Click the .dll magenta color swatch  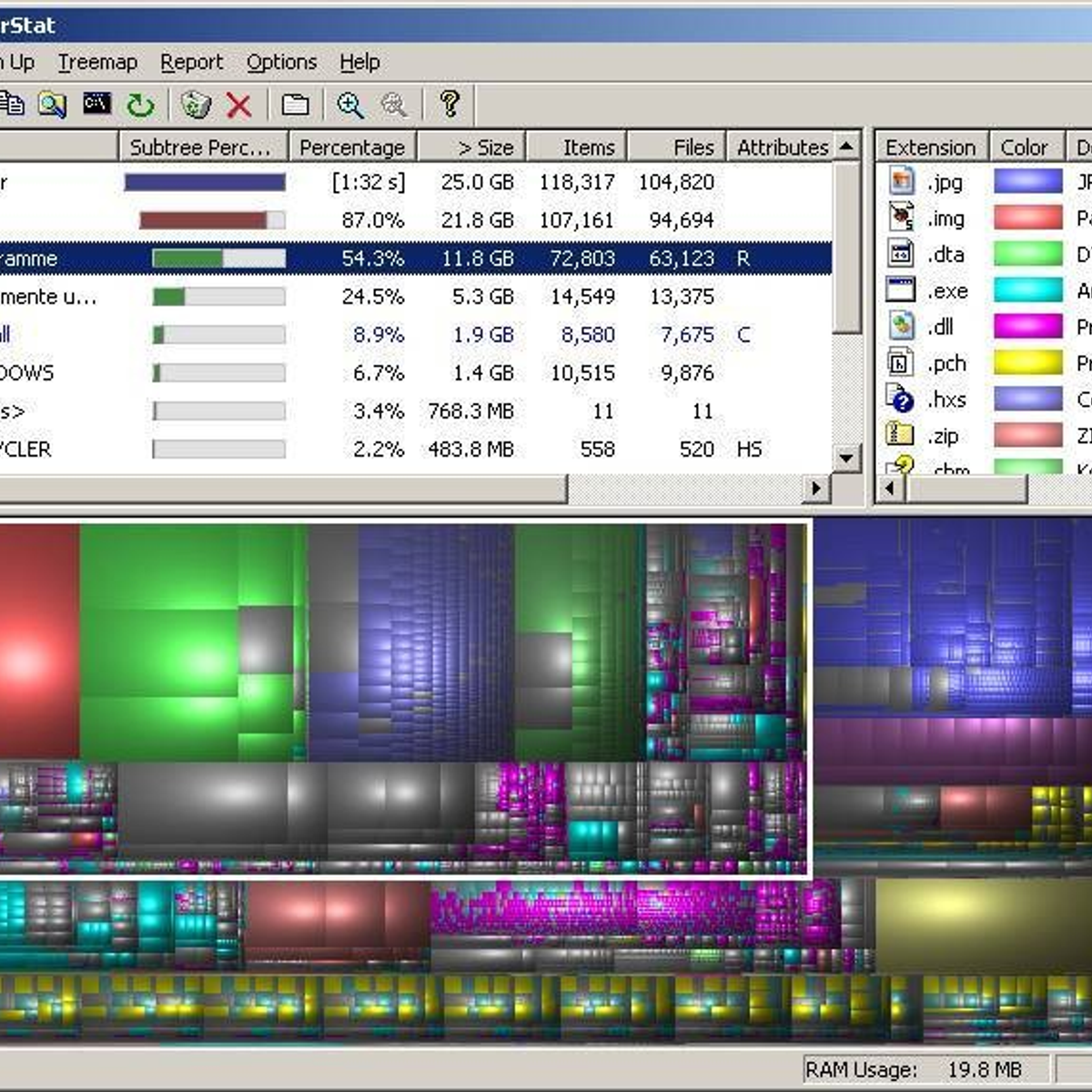point(1026,327)
